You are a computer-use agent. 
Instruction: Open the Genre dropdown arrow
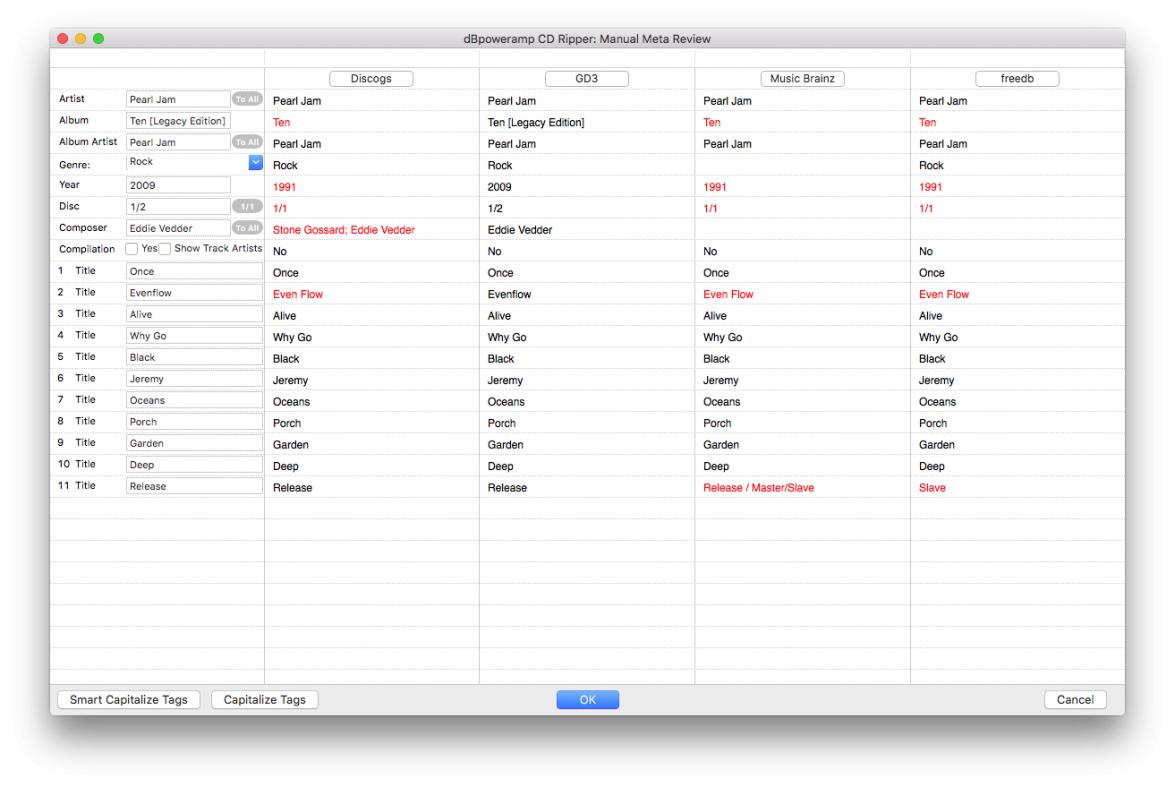[x=255, y=163]
